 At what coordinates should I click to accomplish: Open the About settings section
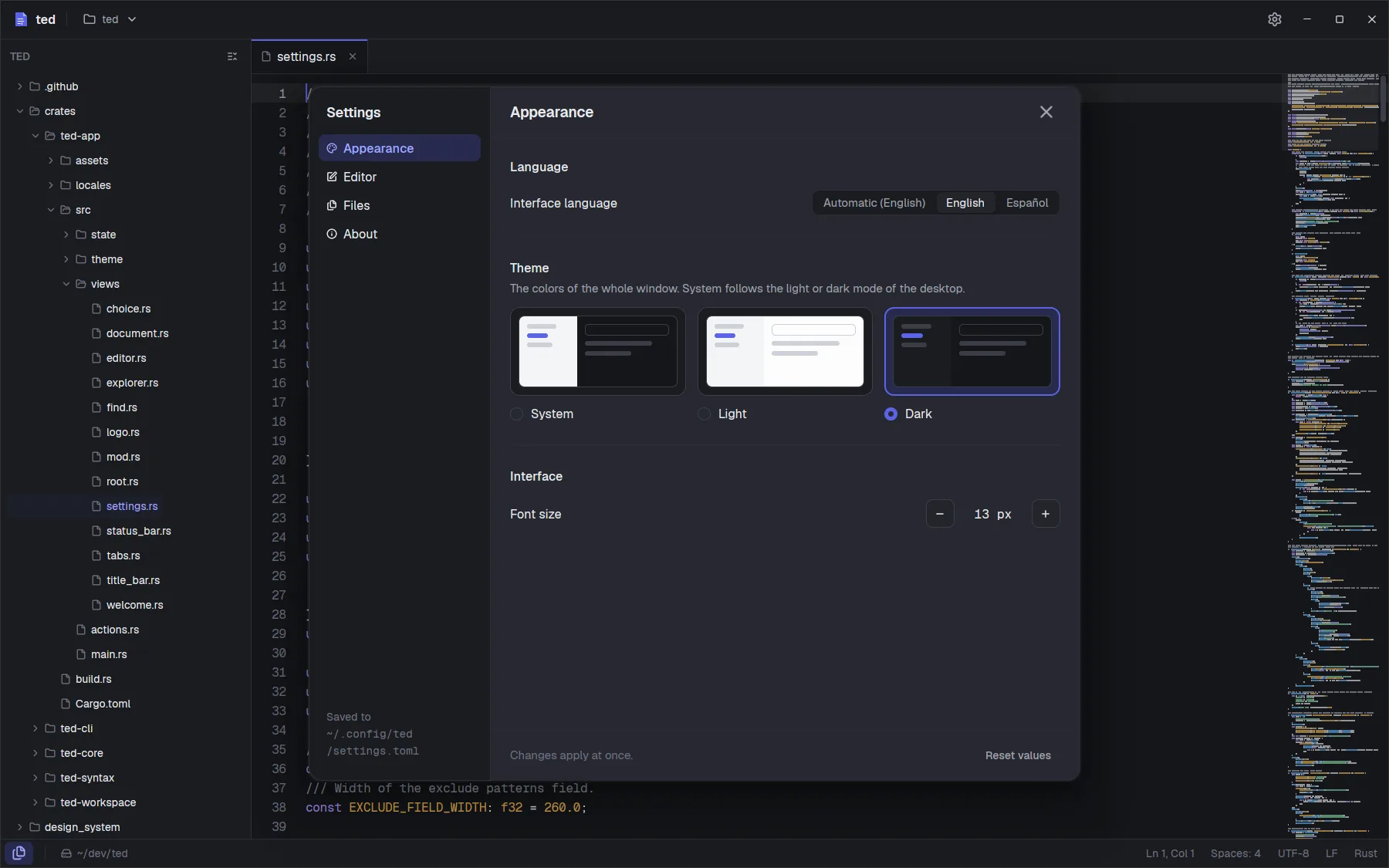pos(400,234)
